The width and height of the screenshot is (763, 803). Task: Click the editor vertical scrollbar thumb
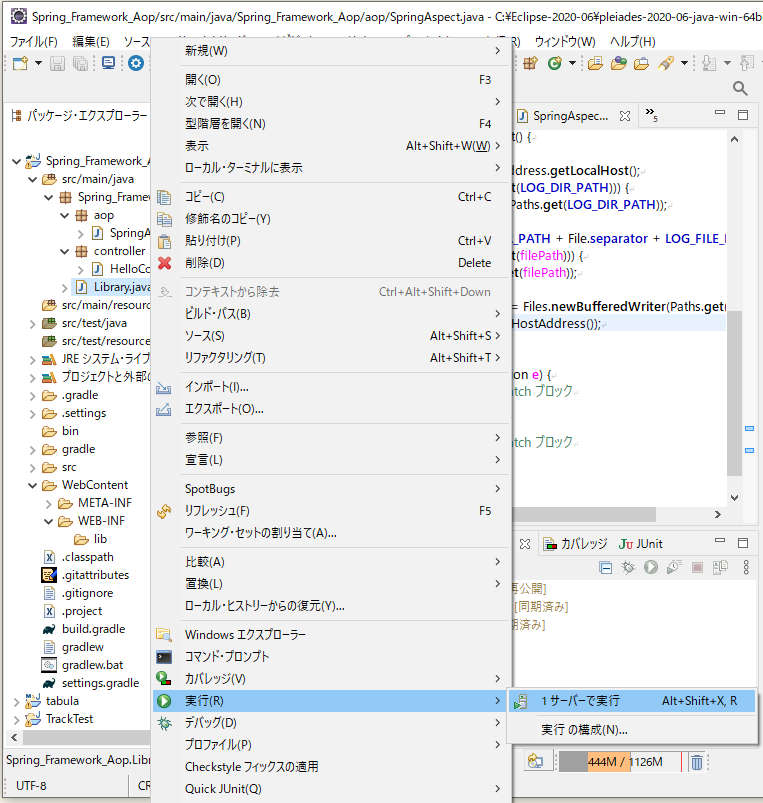coord(734,393)
